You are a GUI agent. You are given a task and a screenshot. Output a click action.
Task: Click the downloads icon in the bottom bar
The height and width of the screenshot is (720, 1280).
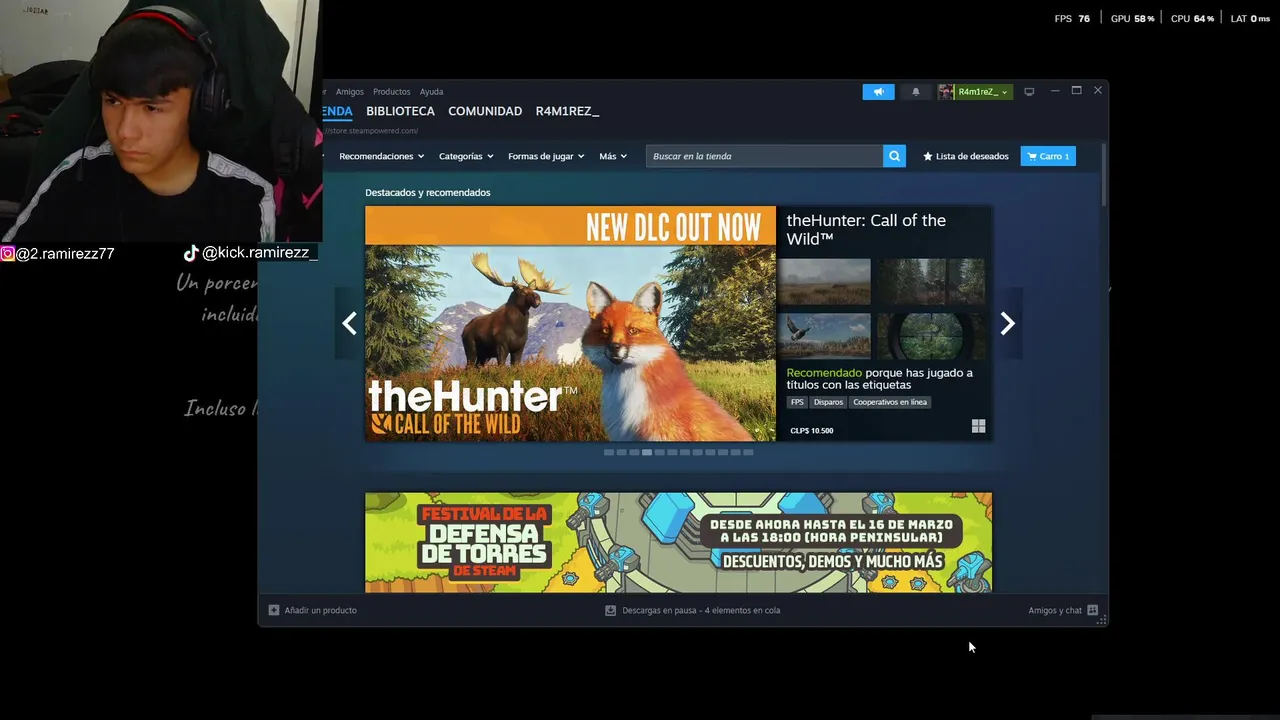tap(610, 610)
